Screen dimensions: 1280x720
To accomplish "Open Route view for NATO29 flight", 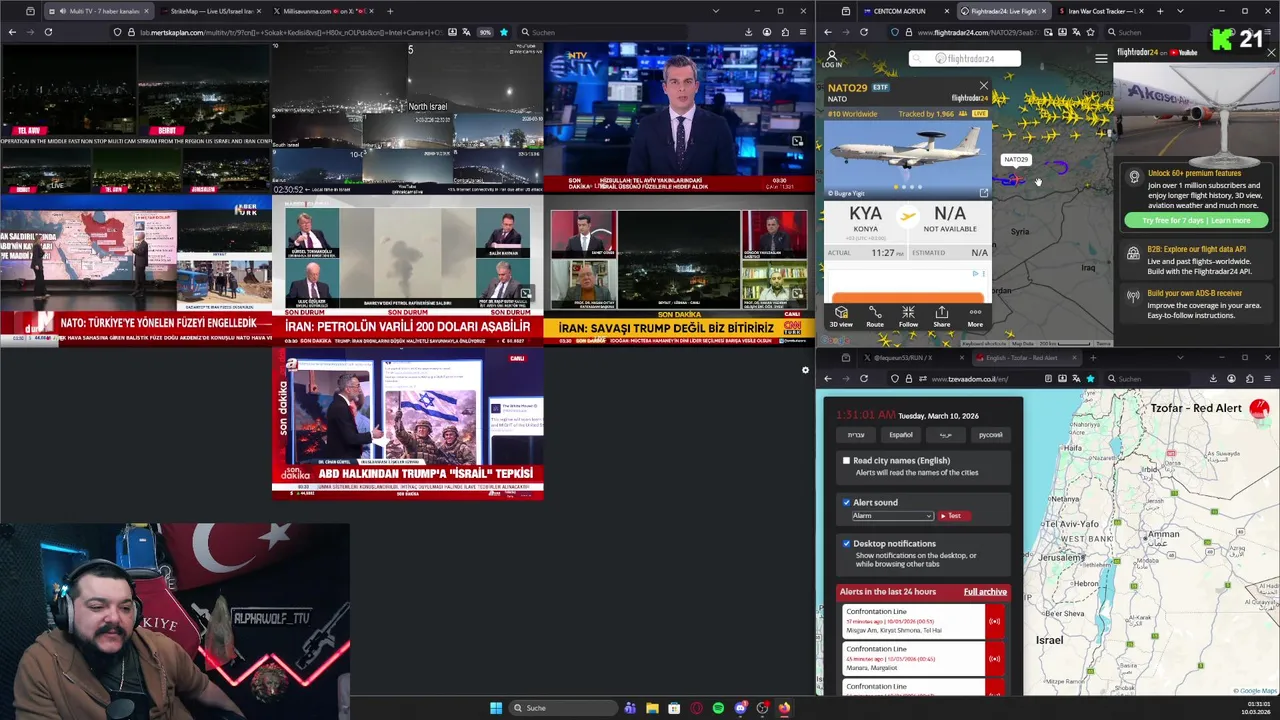I will coord(875,316).
